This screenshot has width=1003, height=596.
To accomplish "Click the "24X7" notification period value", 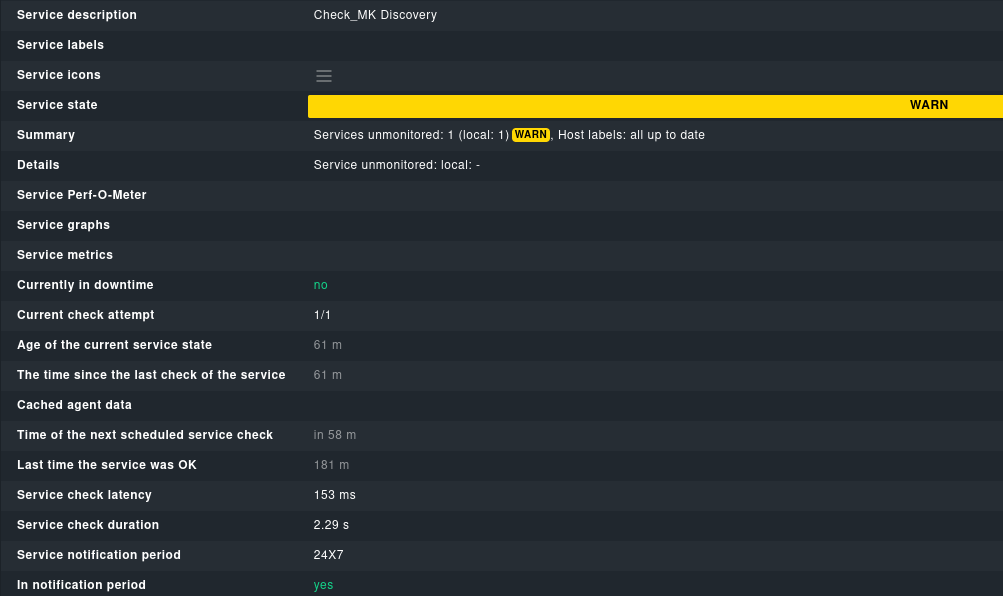I will coord(328,555).
